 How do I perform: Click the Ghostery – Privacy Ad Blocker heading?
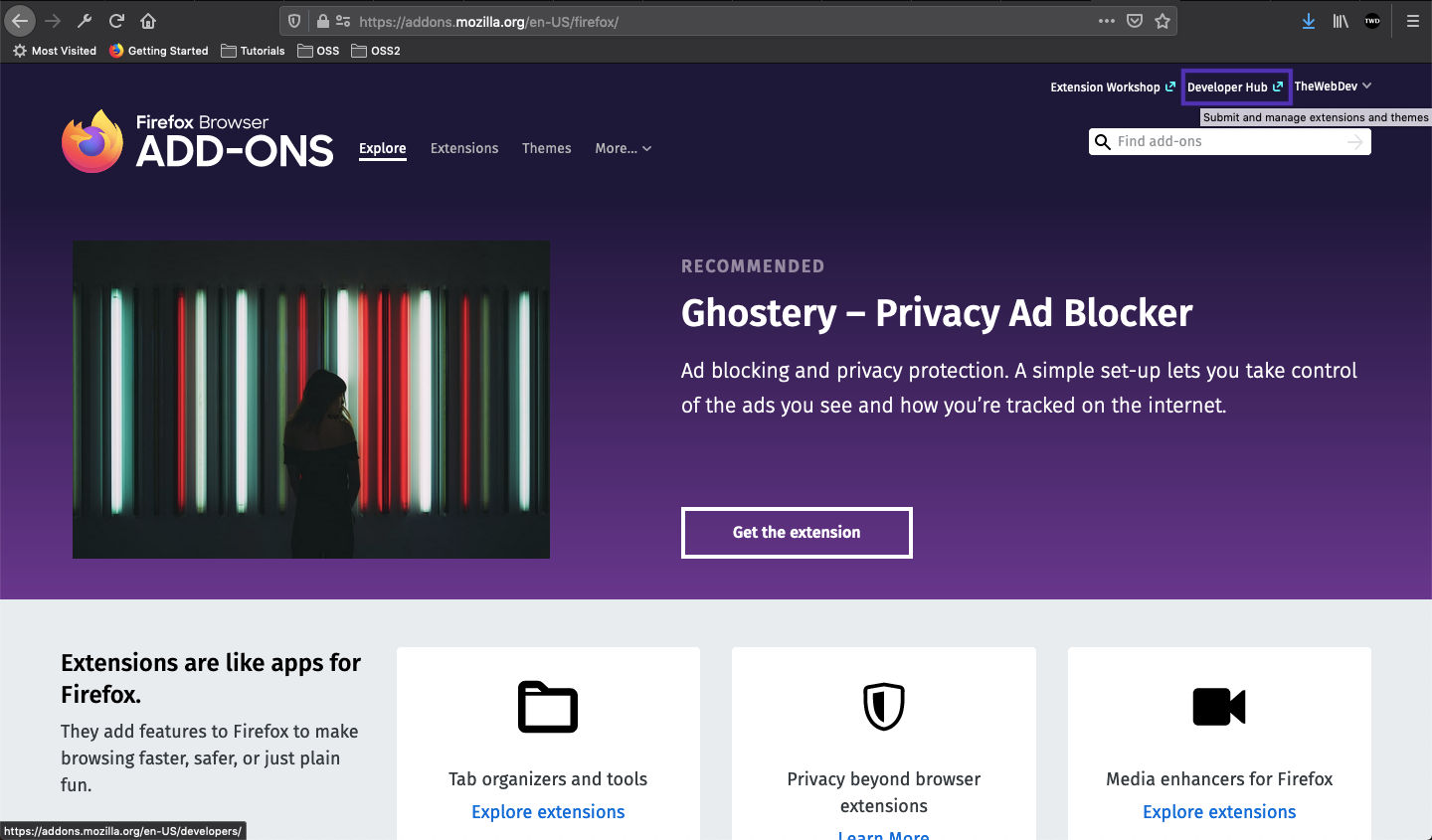click(937, 313)
